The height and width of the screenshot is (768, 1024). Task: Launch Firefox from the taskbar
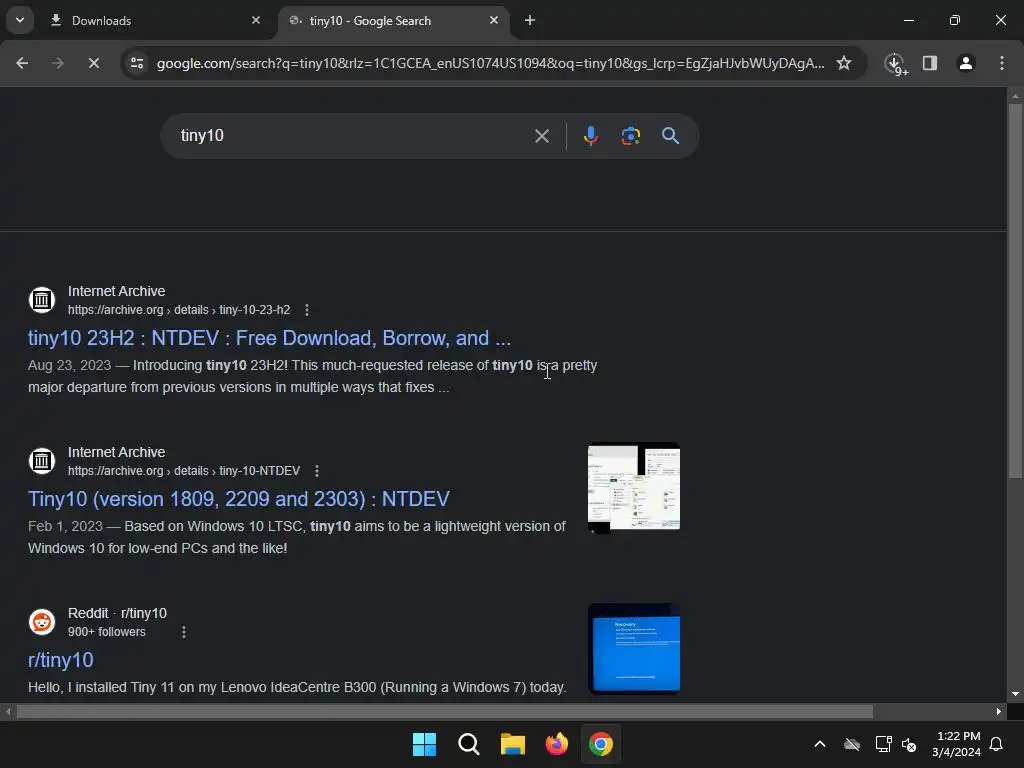(x=556, y=744)
